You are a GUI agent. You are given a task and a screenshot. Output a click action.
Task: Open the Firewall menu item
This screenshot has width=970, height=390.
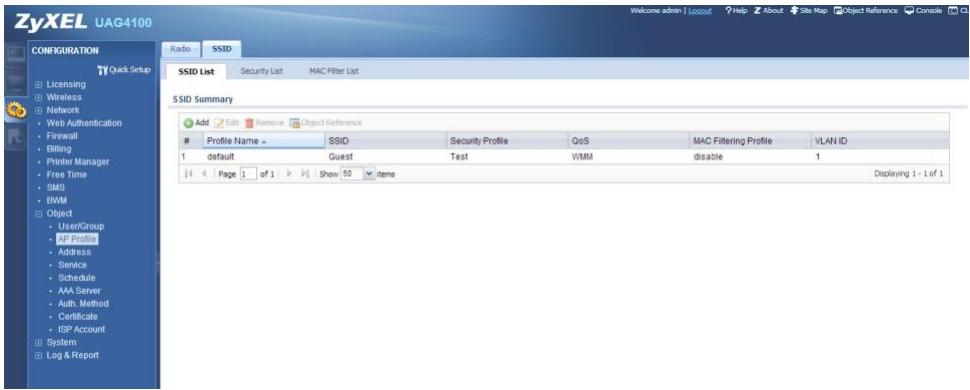tap(62, 136)
